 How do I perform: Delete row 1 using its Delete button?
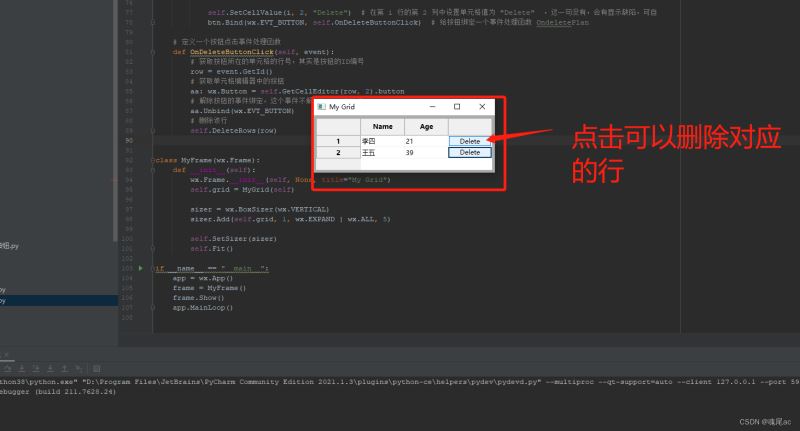tap(470, 141)
